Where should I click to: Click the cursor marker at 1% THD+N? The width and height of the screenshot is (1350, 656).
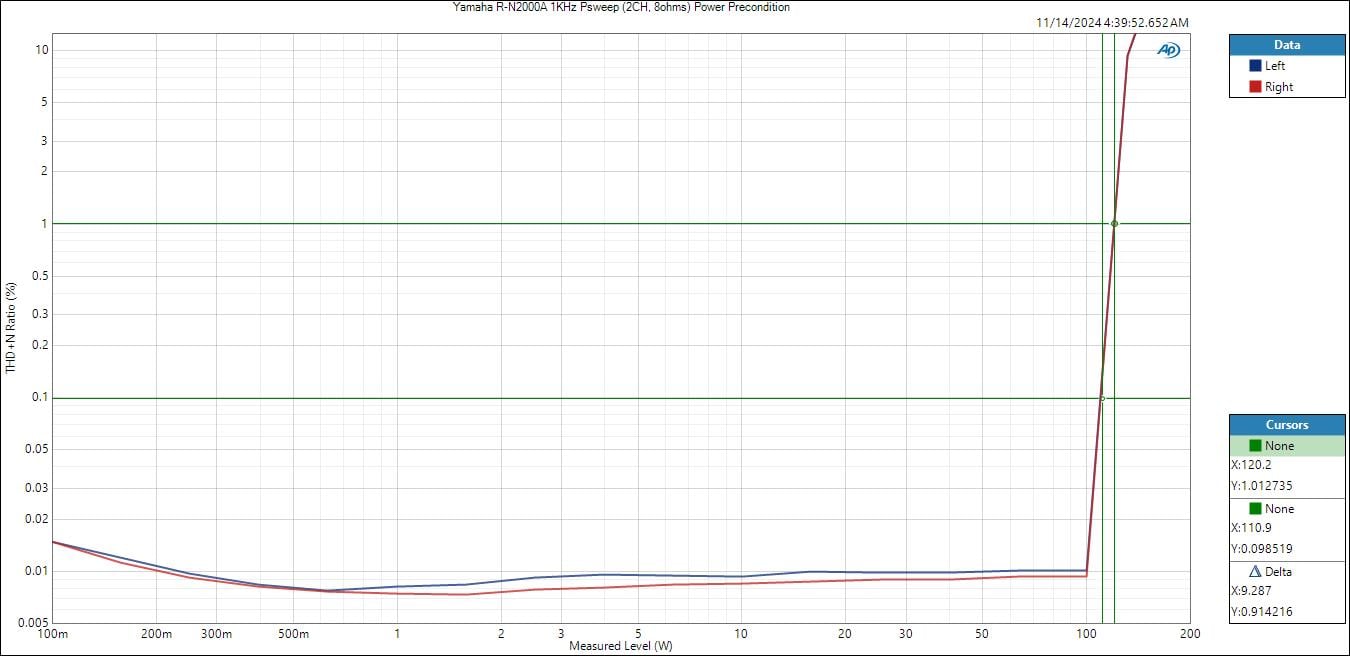click(1114, 223)
